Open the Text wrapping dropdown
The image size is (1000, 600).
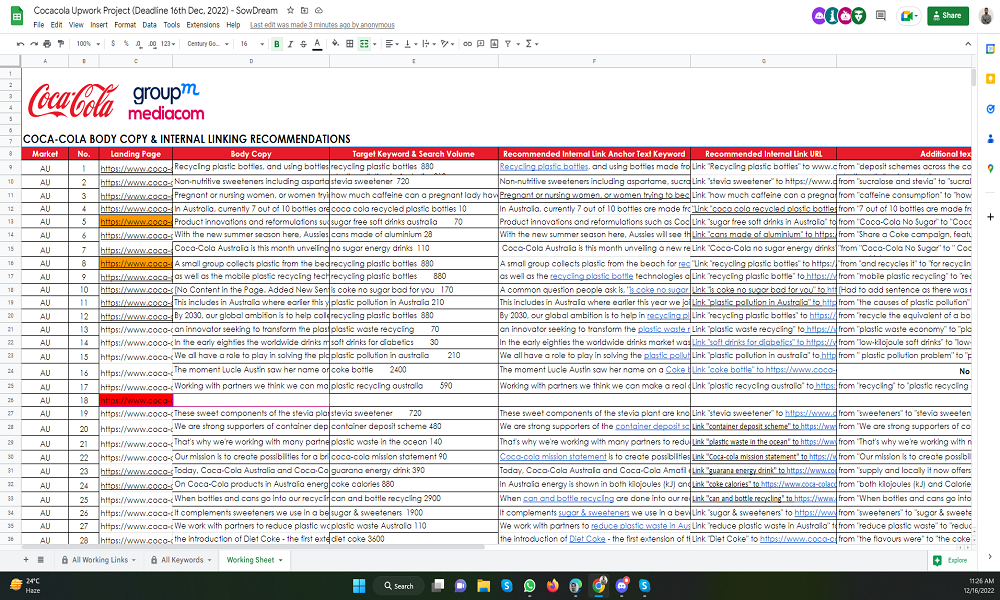[429, 44]
